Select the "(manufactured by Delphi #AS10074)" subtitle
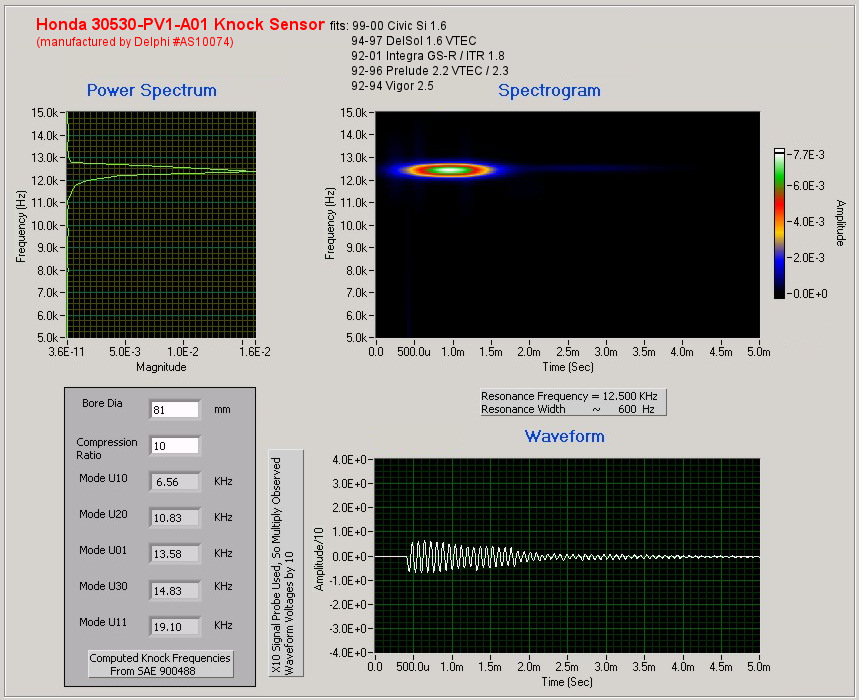Image resolution: width=859 pixels, height=700 pixels. click(x=135, y=42)
